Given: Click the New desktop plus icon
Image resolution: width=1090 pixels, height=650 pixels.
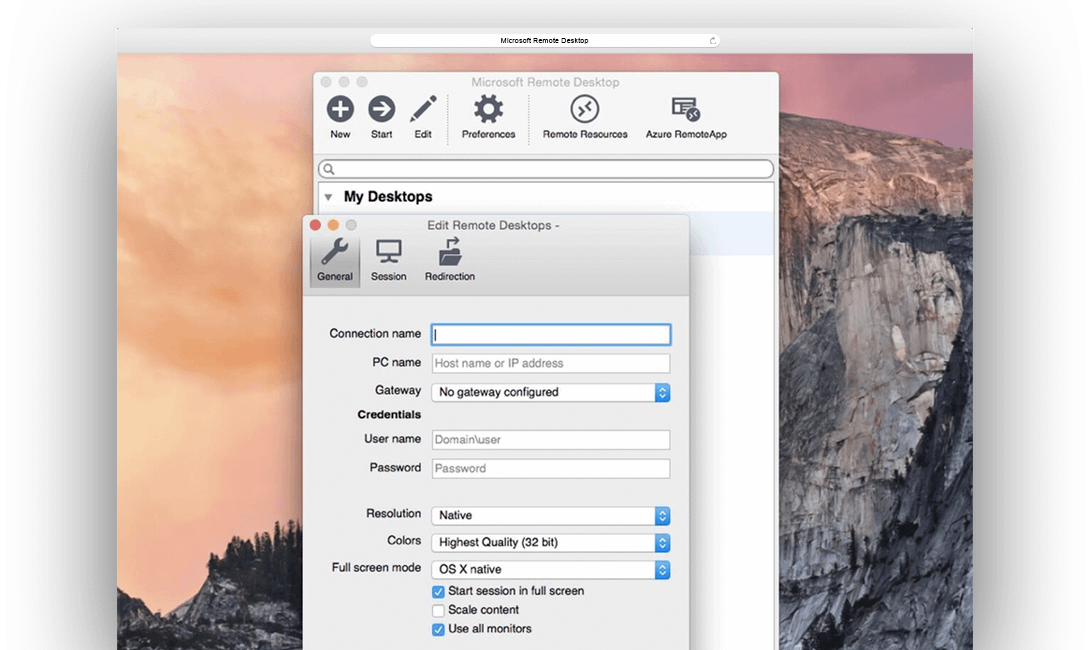Looking at the screenshot, I should click(x=340, y=109).
